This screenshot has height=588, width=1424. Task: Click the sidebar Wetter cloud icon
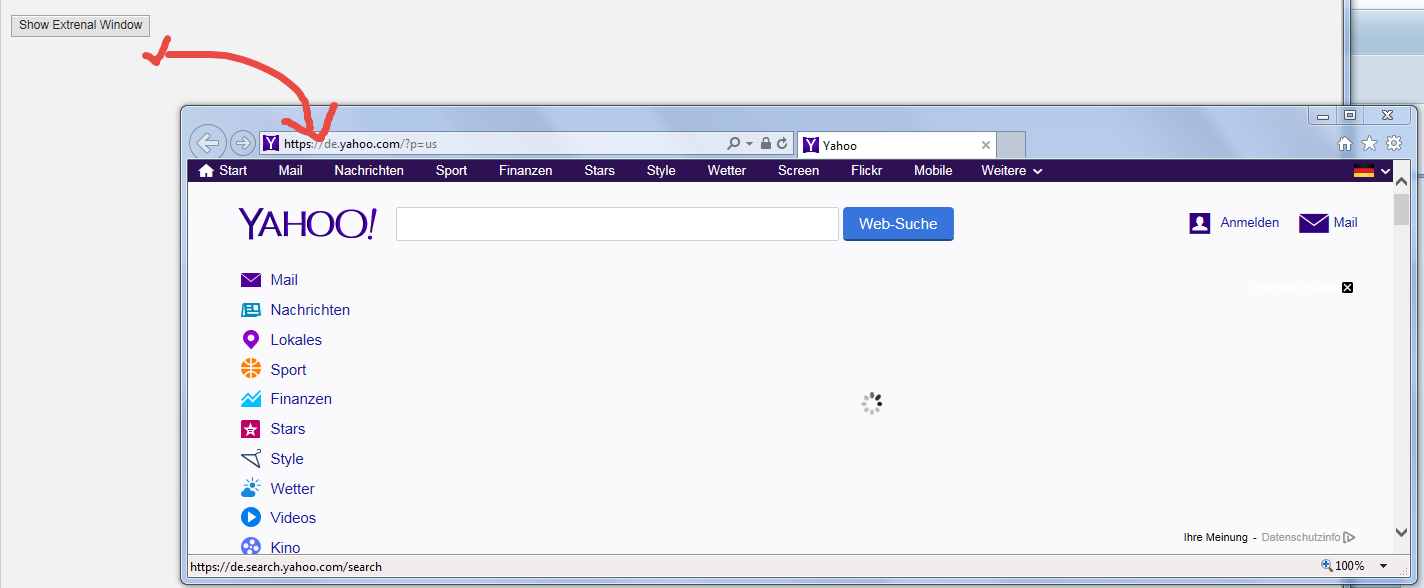click(251, 489)
